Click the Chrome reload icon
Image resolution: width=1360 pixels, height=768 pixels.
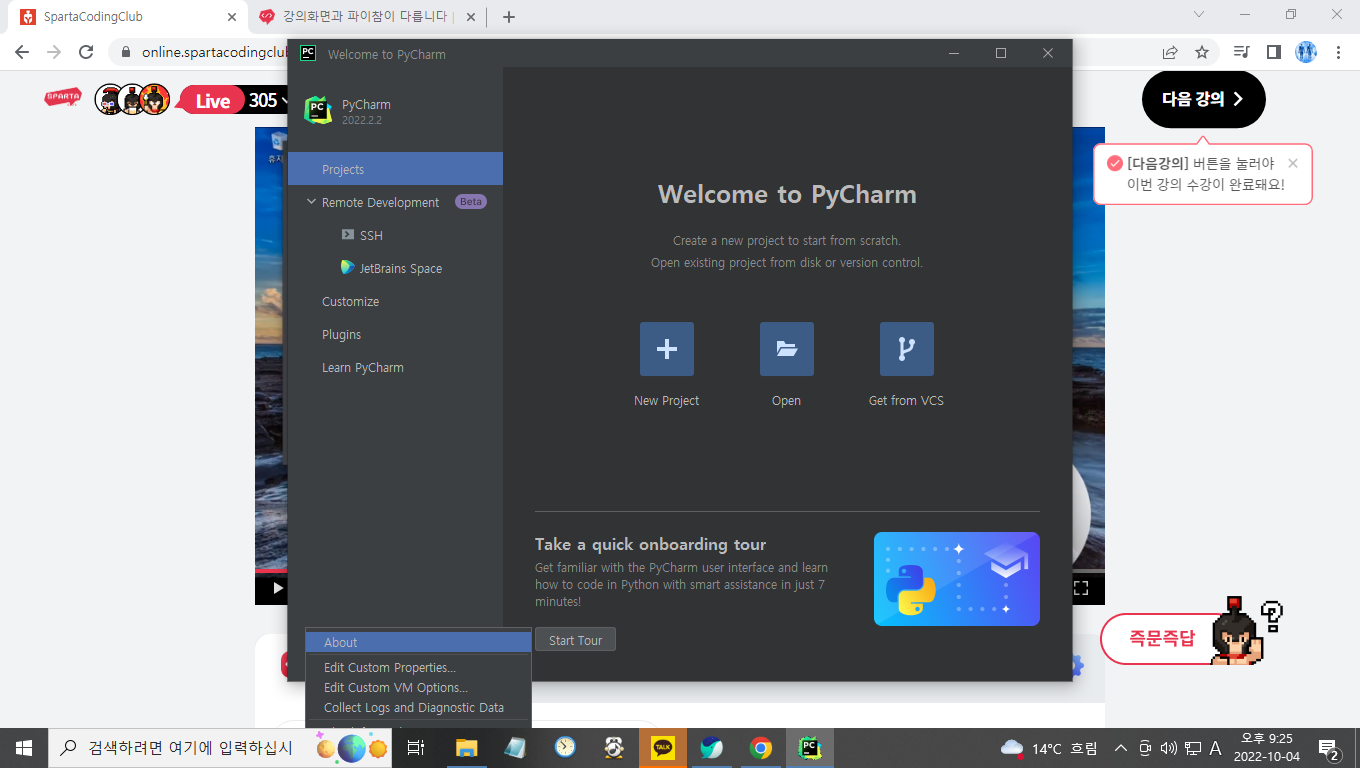tap(86, 52)
